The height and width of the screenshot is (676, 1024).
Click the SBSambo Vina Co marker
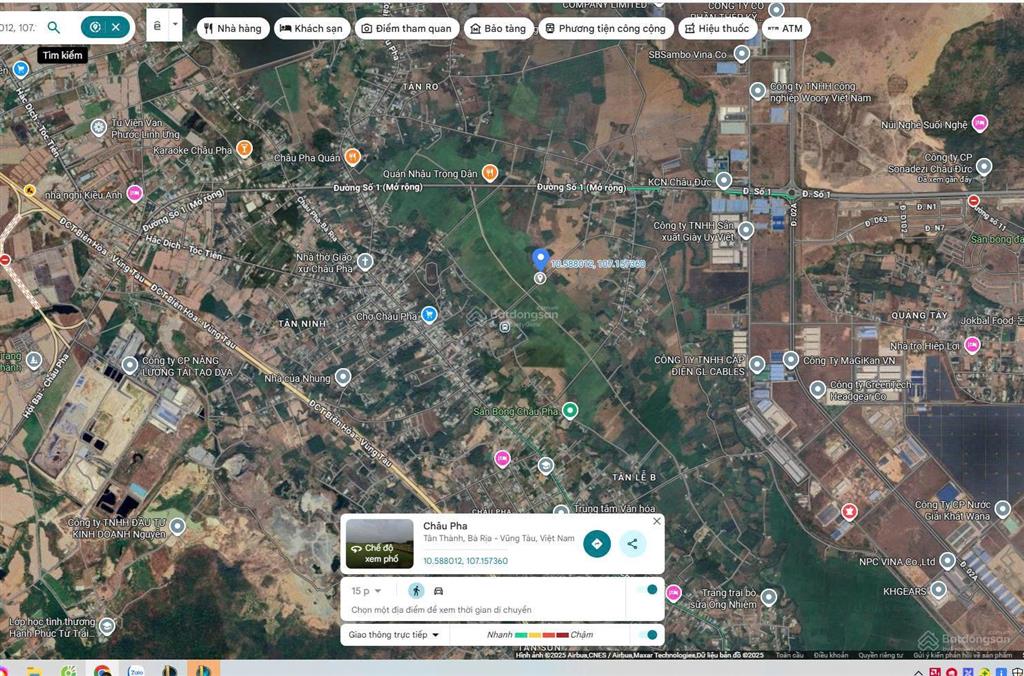tap(741, 54)
